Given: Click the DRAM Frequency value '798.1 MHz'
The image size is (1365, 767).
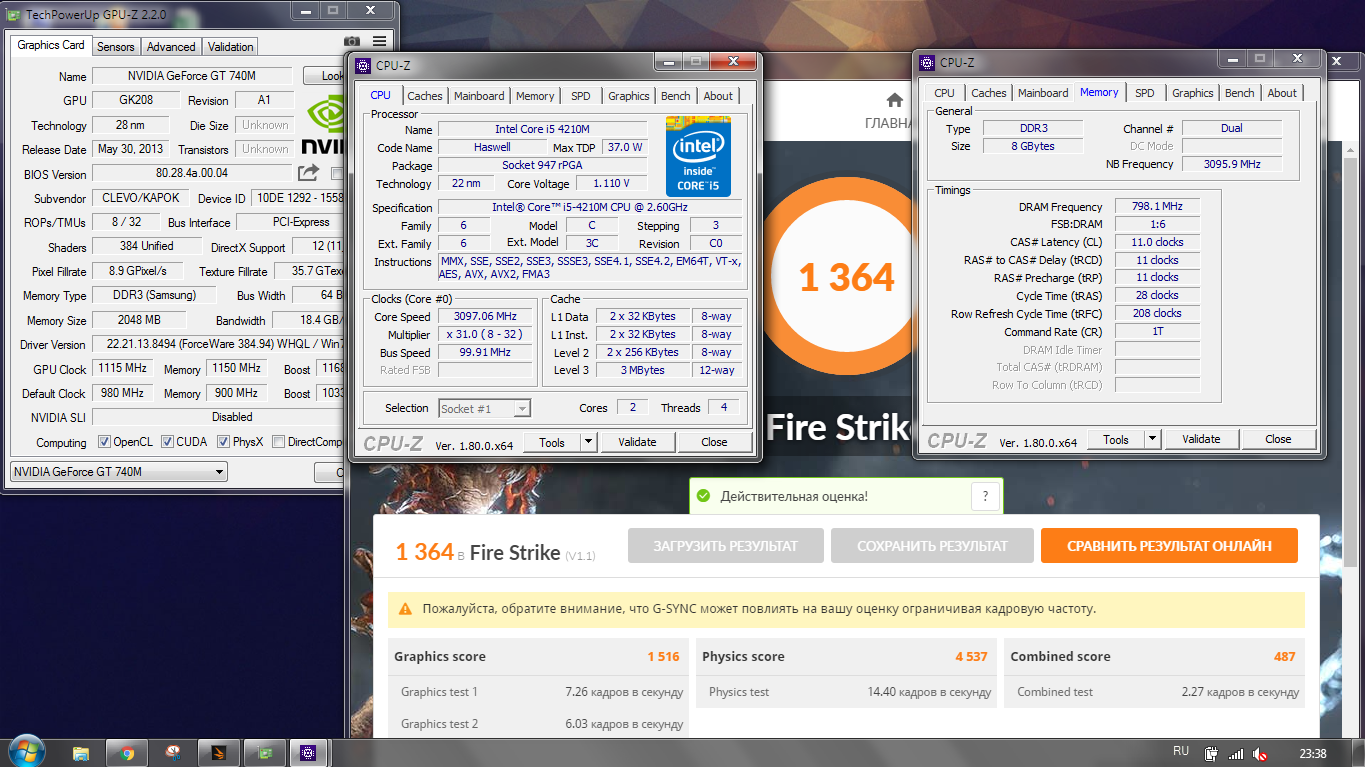Looking at the screenshot, I should click(x=1157, y=207).
